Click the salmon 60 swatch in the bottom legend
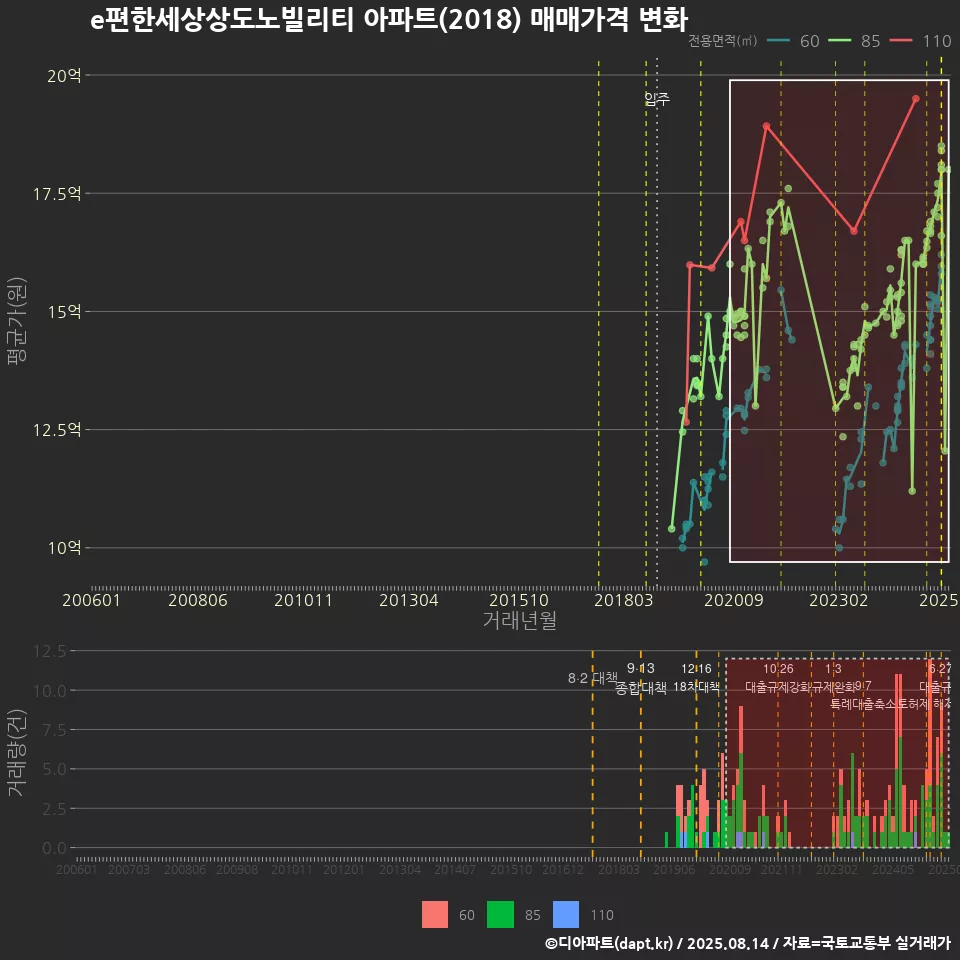Image resolution: width=960 pixels, height=960 pixels. pos(435,915)
